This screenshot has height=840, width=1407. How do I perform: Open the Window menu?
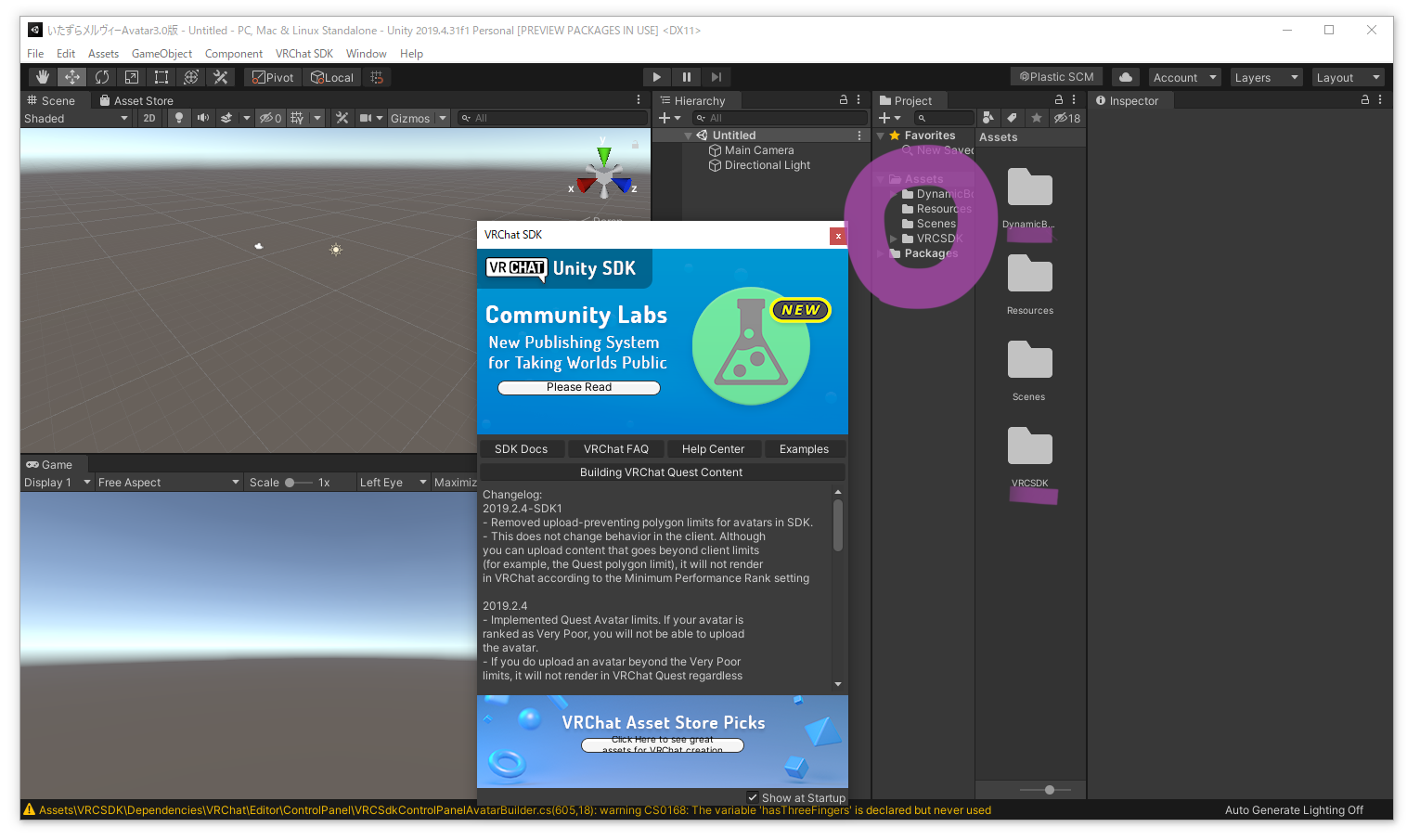pos(366,54)
